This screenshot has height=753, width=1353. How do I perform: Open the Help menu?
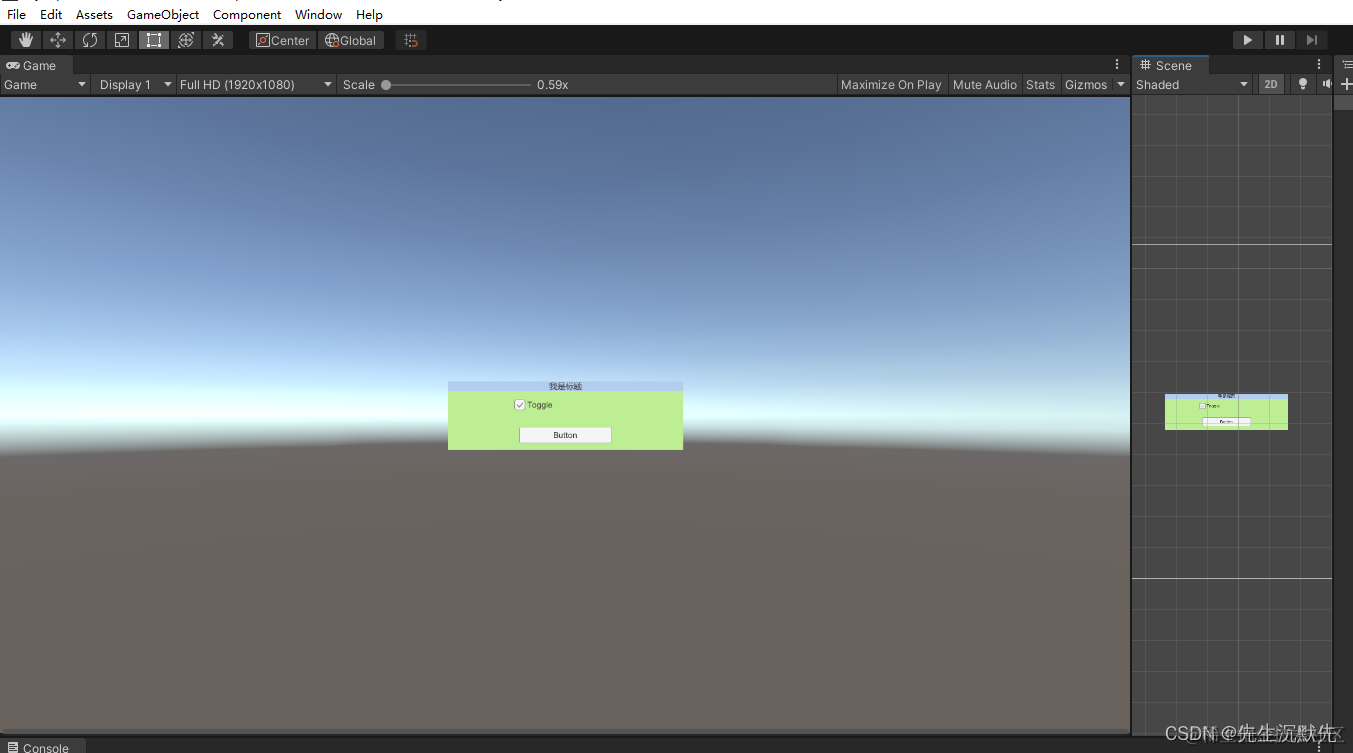pos(370,14)
